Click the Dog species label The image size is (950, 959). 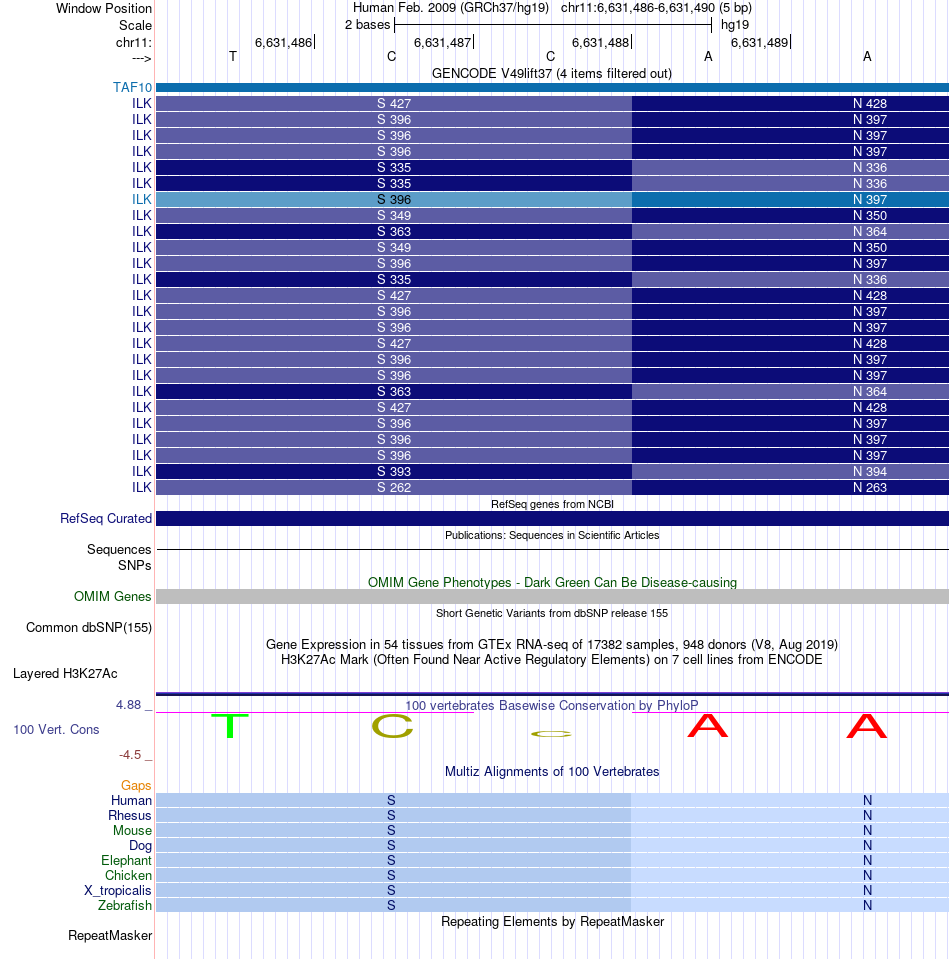[x=140, y=845]
